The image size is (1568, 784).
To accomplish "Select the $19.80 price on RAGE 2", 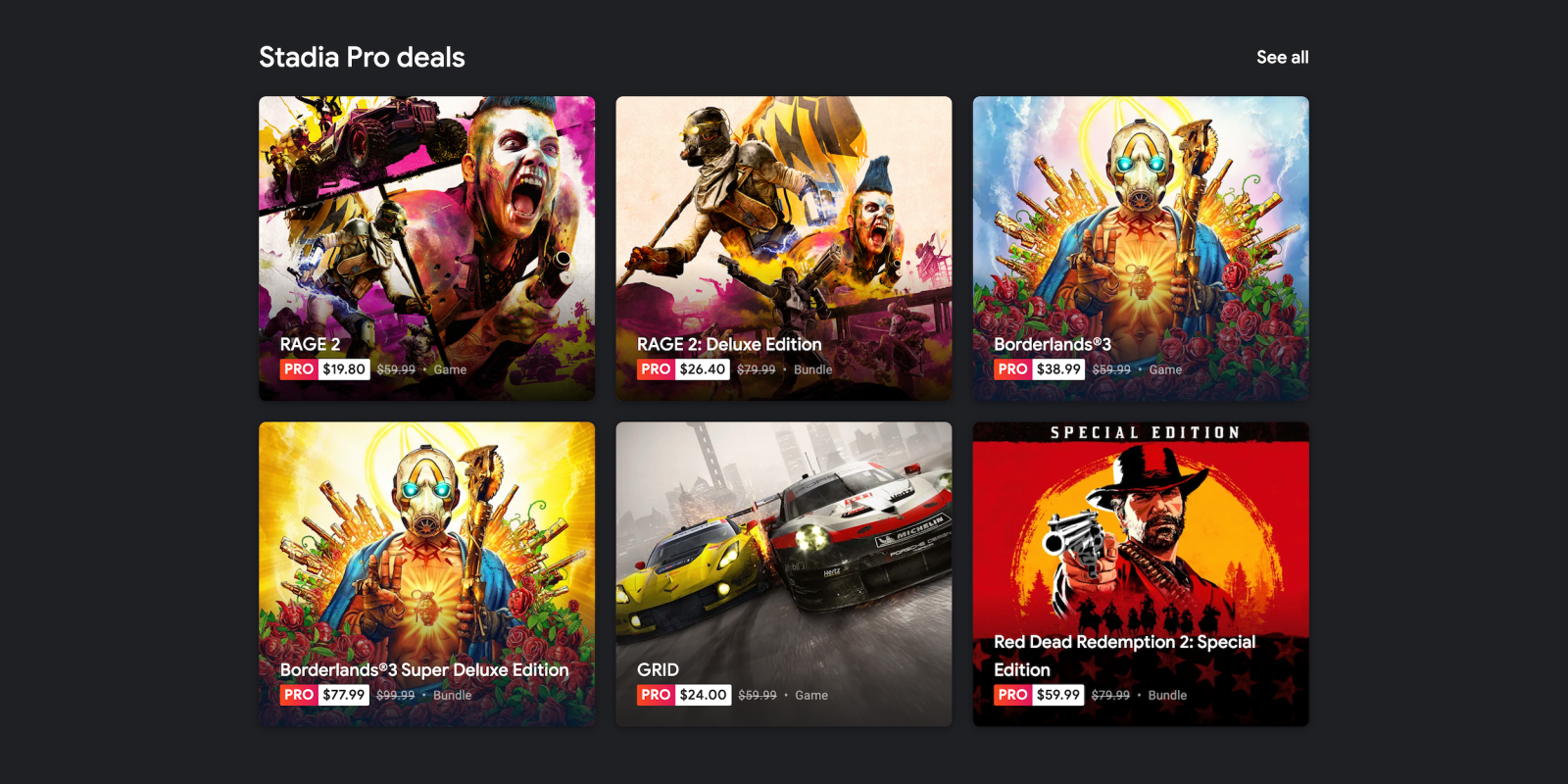I will click(344, 369).
